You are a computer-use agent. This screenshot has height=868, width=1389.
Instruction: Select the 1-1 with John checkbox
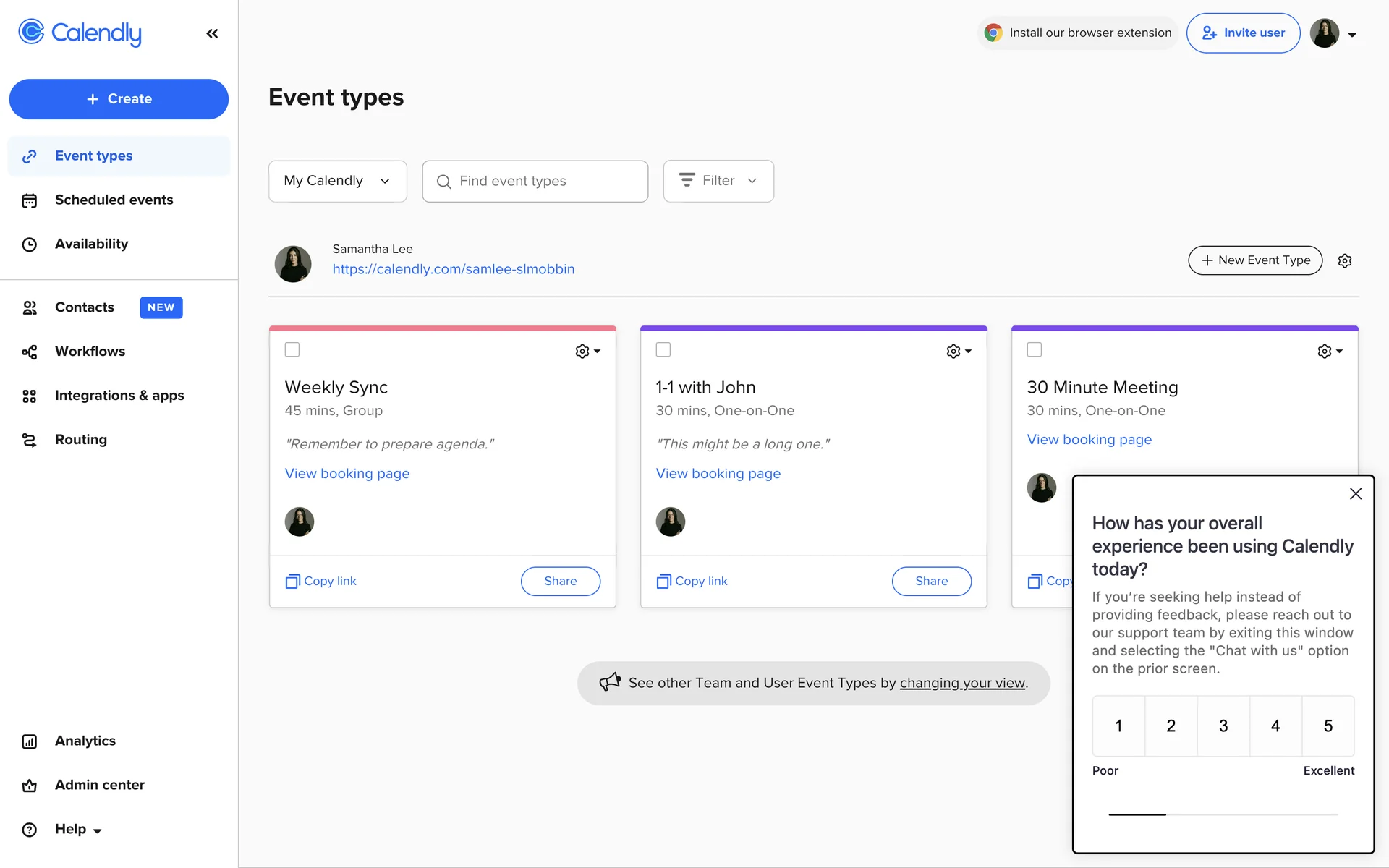663,349
